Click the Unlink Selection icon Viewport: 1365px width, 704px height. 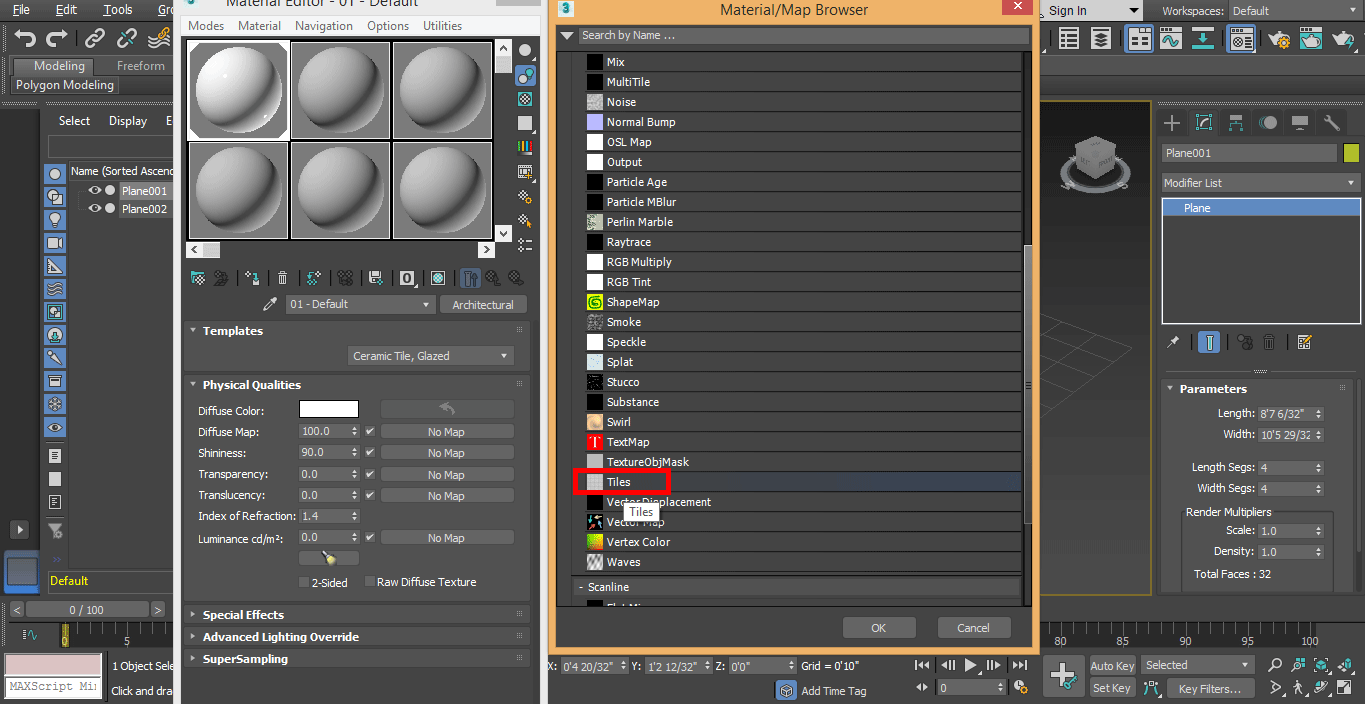(127, 39)
